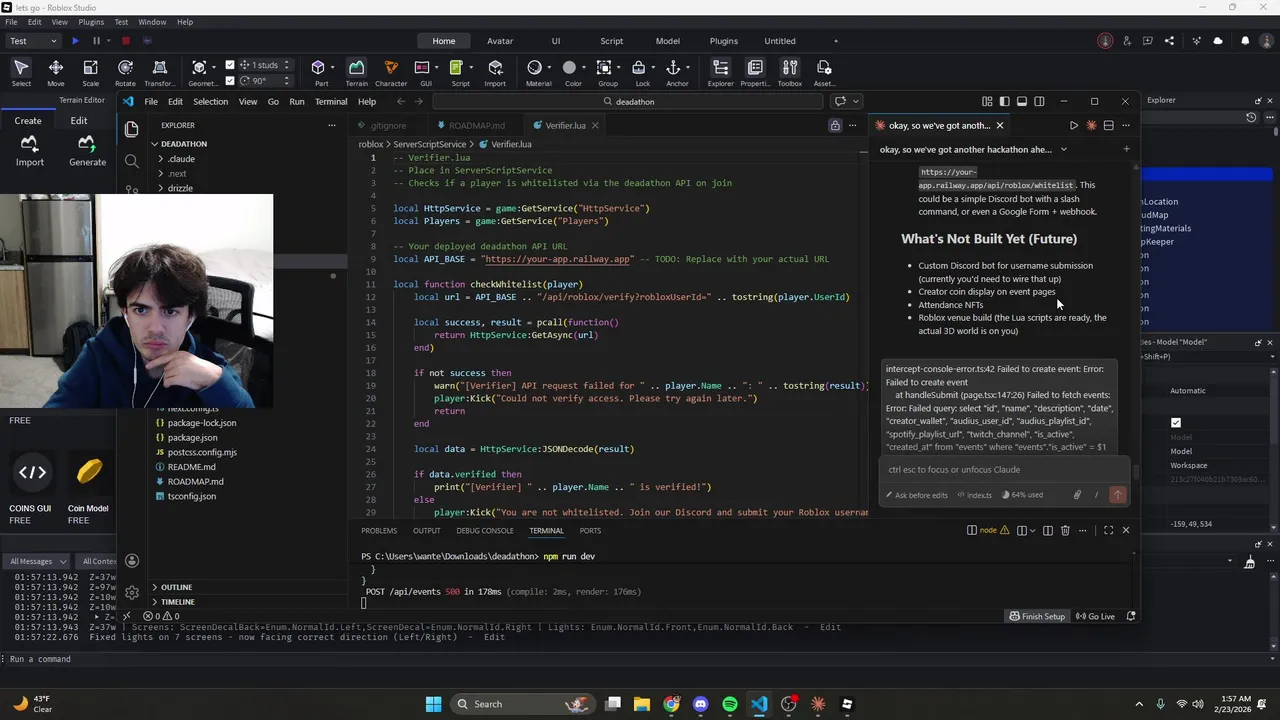Screen dimensions: 1280x720
Task: Start a new Claude chat with plus icon
Action: (1126, 149)
